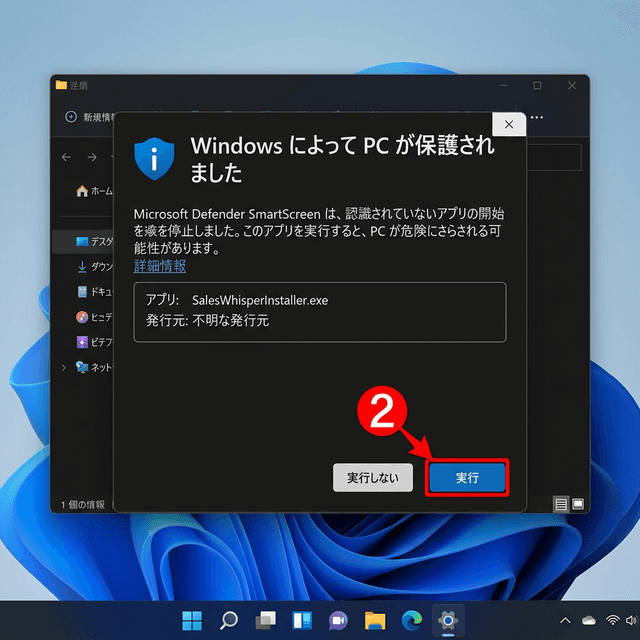Viewport: 640px width, 640px height.
Task: Open Music folder in Explorer sidebar
Action: point(94,317)
